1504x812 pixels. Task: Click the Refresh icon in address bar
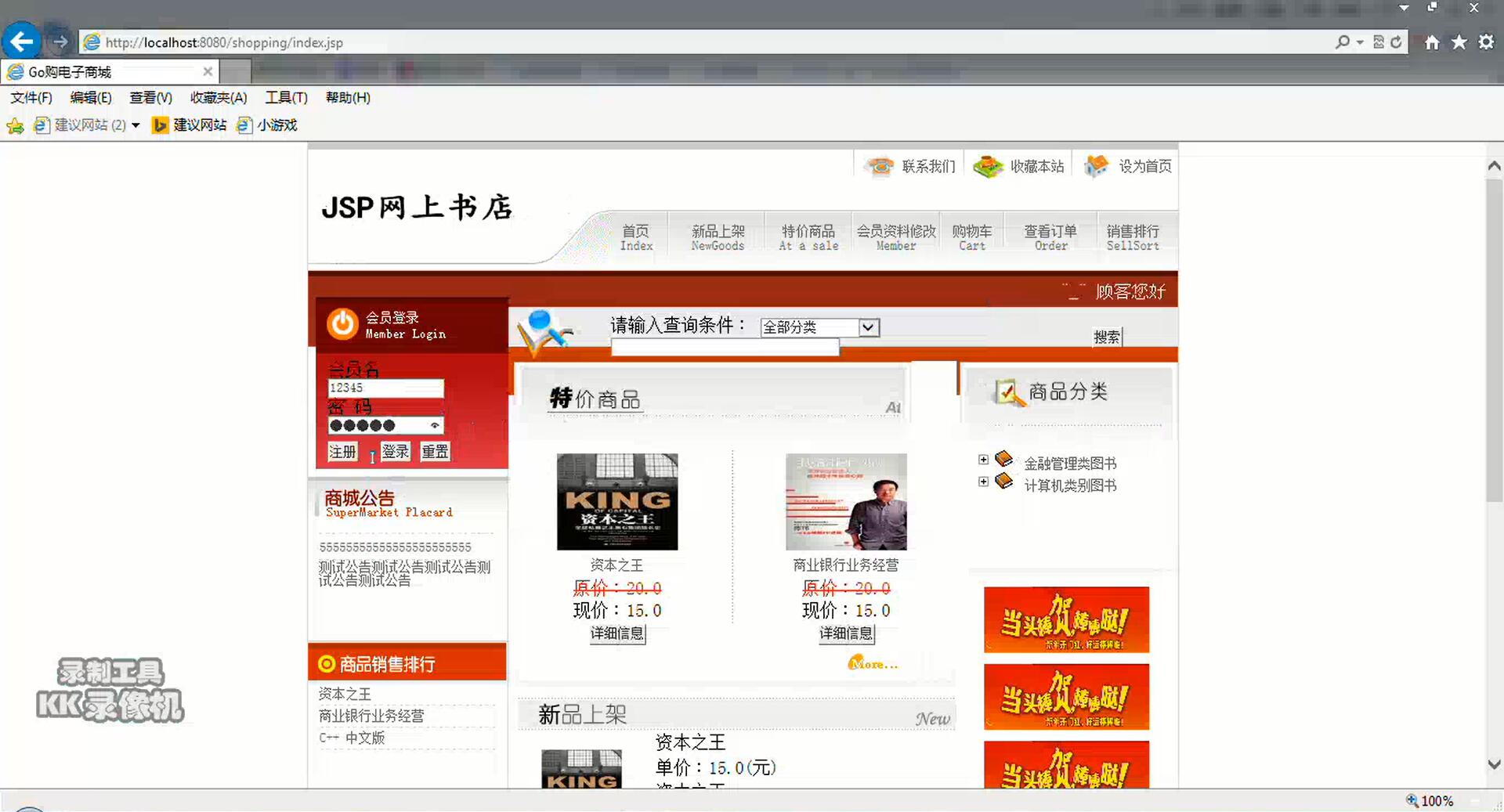coord(1396,42)
